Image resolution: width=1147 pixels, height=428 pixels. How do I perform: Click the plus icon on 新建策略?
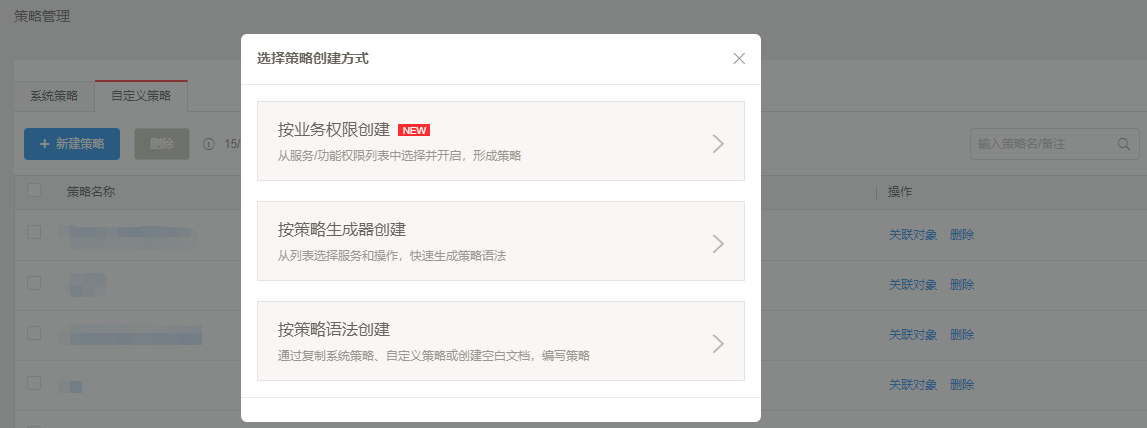44,144
